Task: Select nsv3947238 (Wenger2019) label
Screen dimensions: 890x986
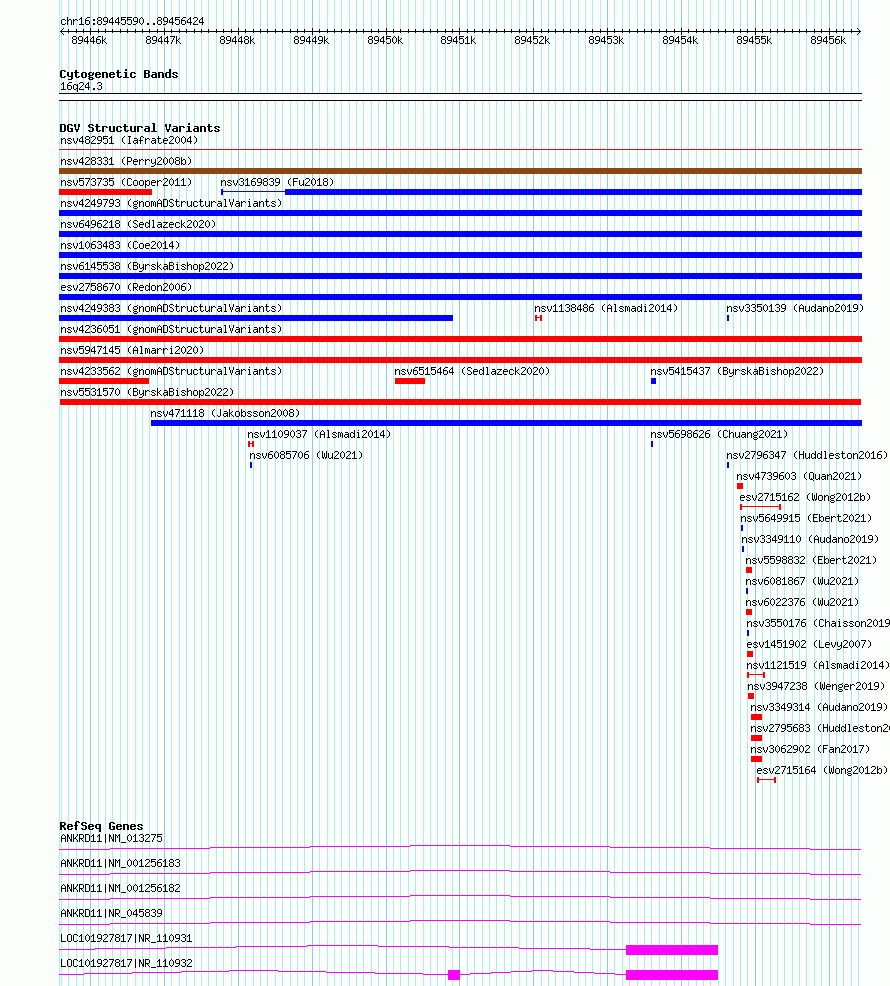Action: [x=816, y=686]
